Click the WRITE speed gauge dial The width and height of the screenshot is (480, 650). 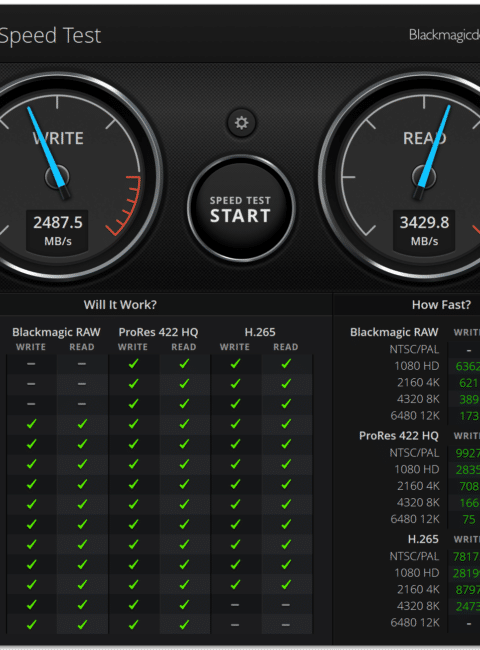click(x=57, y=177)
